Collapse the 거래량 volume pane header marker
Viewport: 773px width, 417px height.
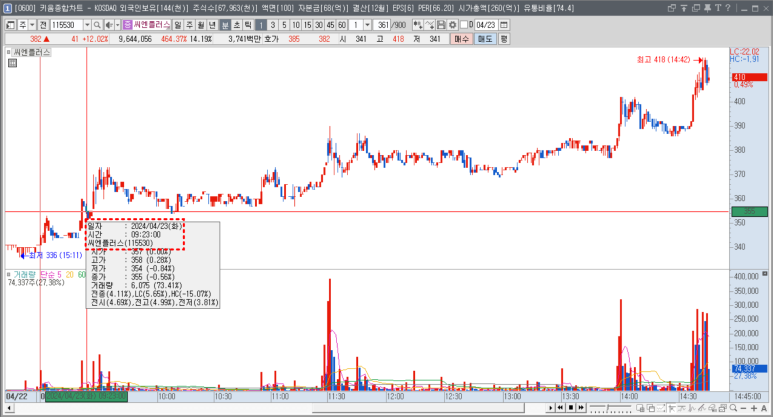(x=8, y=275)
